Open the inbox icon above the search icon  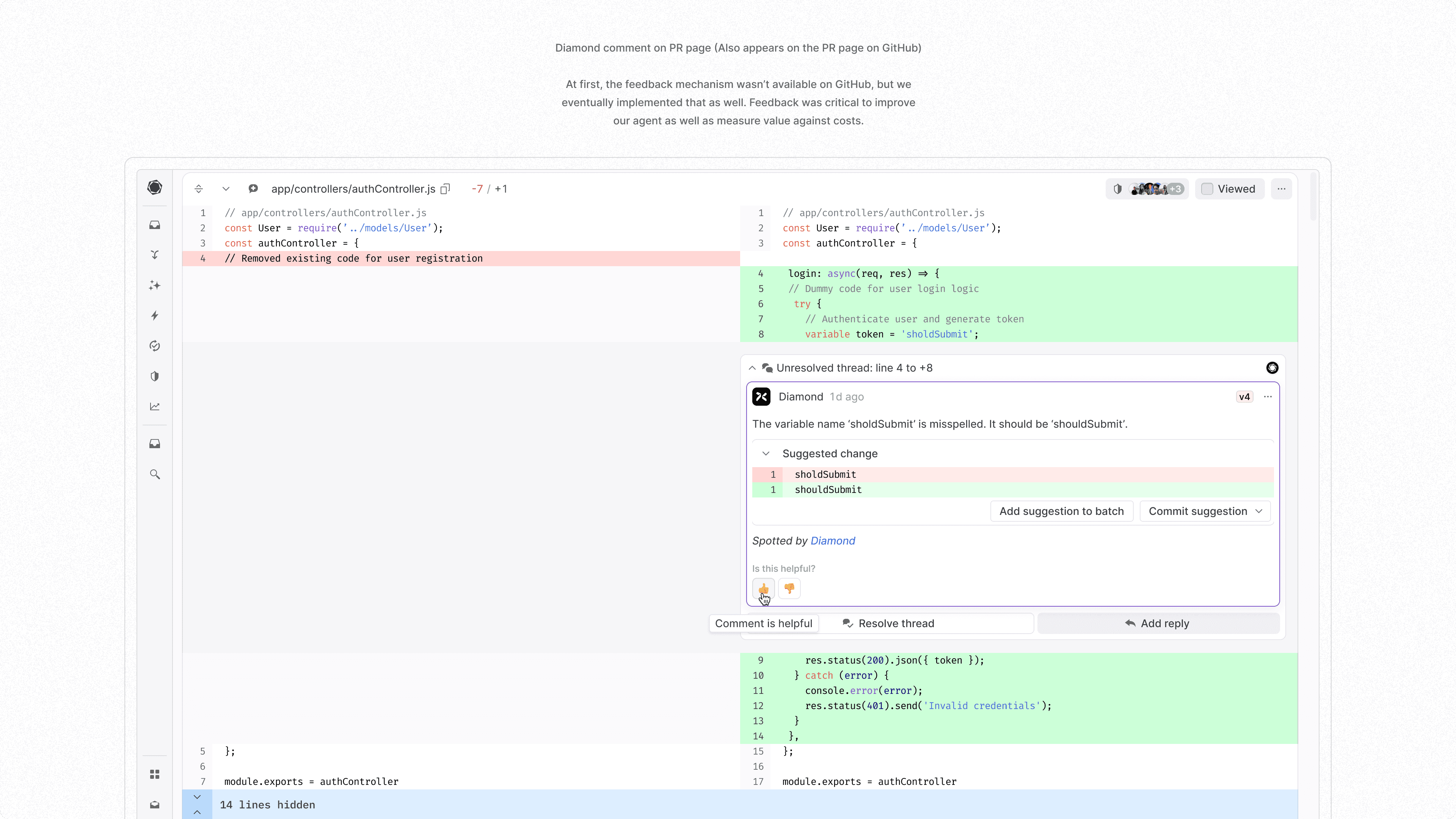[154, 444]
